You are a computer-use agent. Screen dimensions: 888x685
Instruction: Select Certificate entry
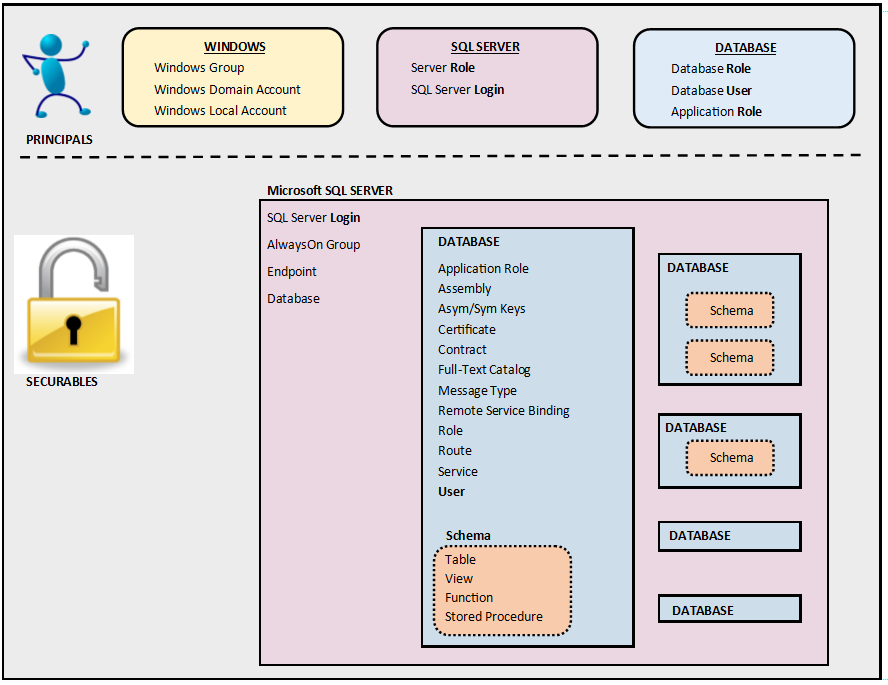(467, 329)
